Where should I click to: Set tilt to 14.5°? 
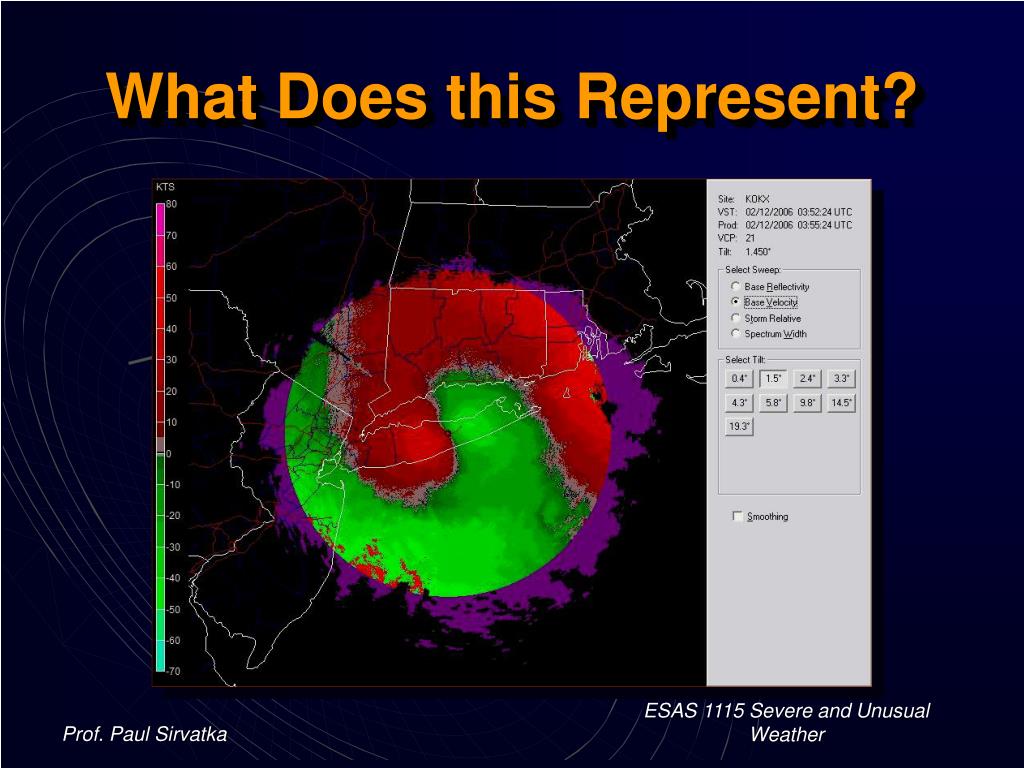click(841, 403)
